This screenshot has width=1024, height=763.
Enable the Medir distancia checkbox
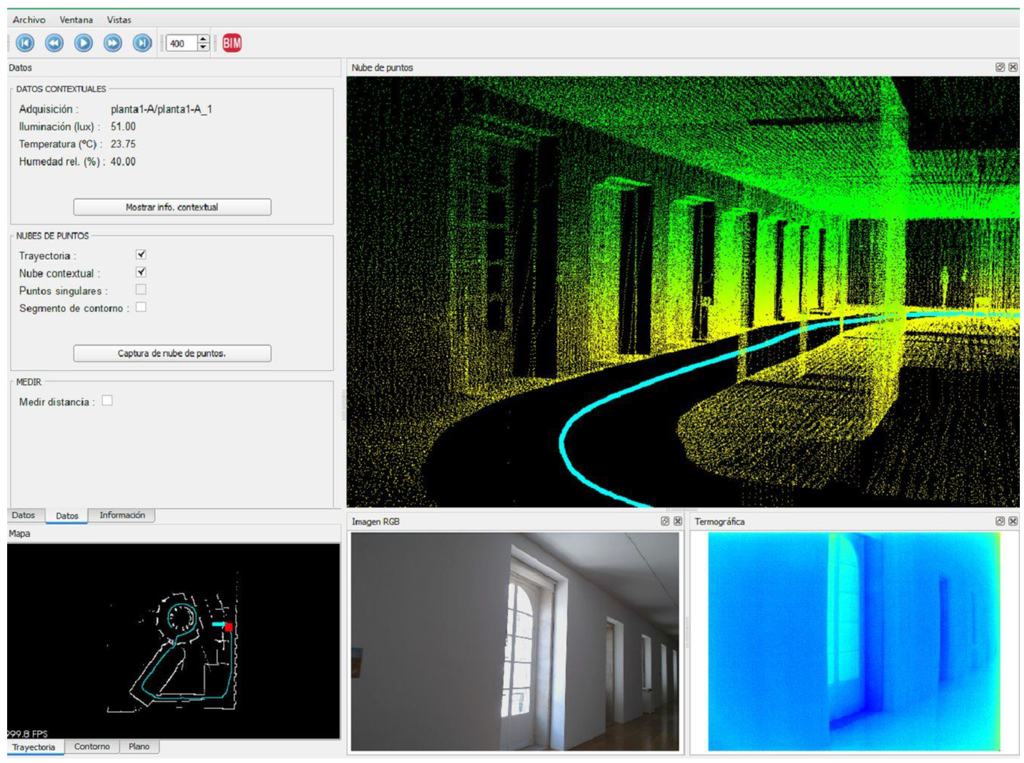[107, 401]
